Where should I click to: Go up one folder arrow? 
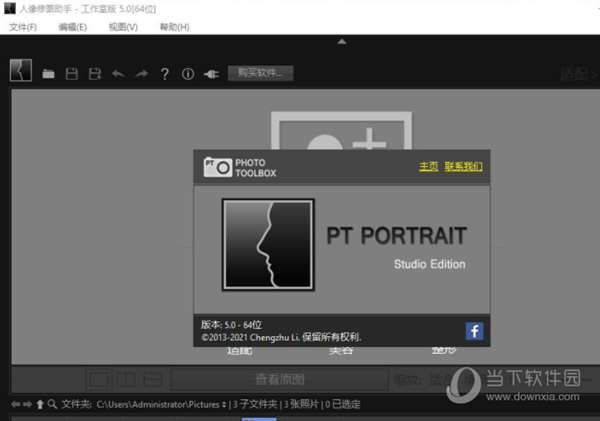(40, 404)
